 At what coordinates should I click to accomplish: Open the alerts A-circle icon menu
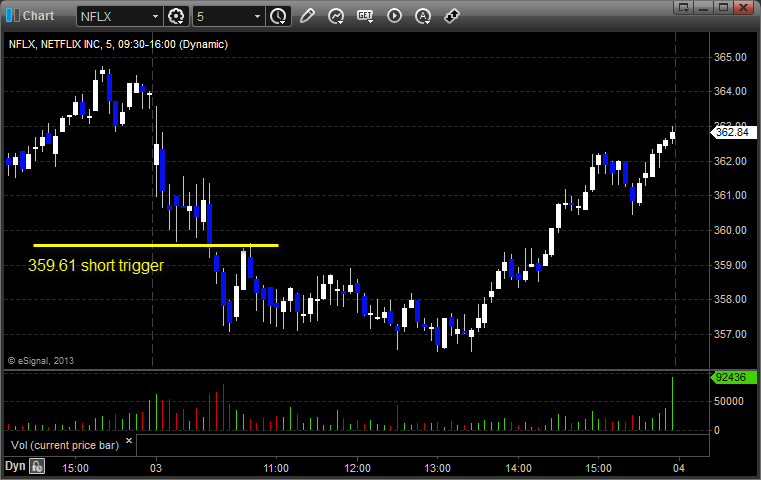tap(423, 16)
